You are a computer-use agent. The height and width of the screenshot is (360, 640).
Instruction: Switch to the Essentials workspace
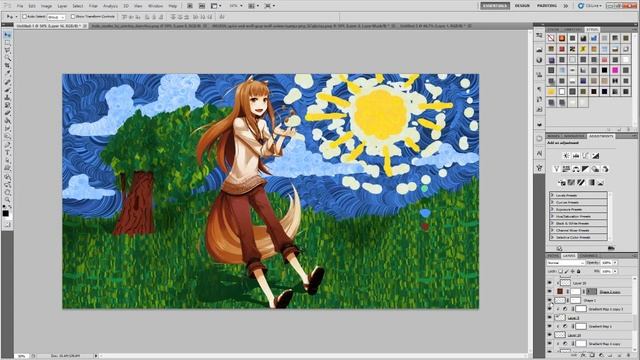495,6
